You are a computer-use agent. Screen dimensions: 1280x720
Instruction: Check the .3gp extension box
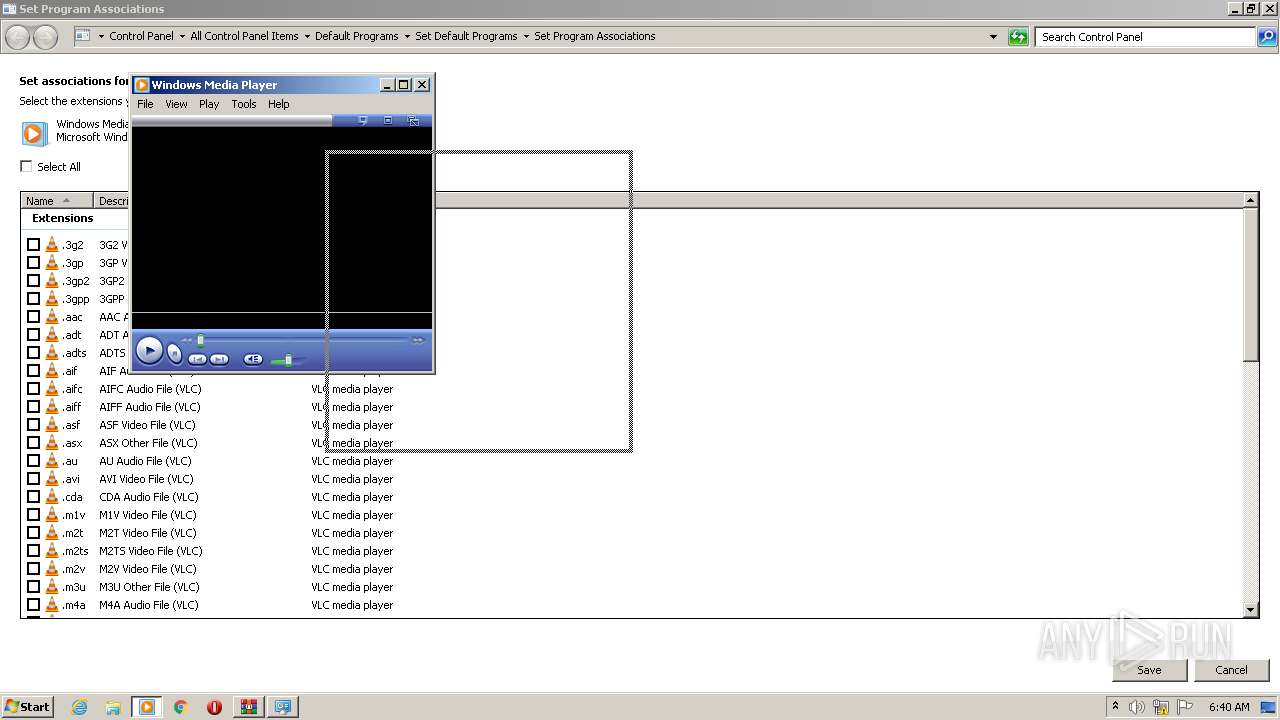point(34,263)
